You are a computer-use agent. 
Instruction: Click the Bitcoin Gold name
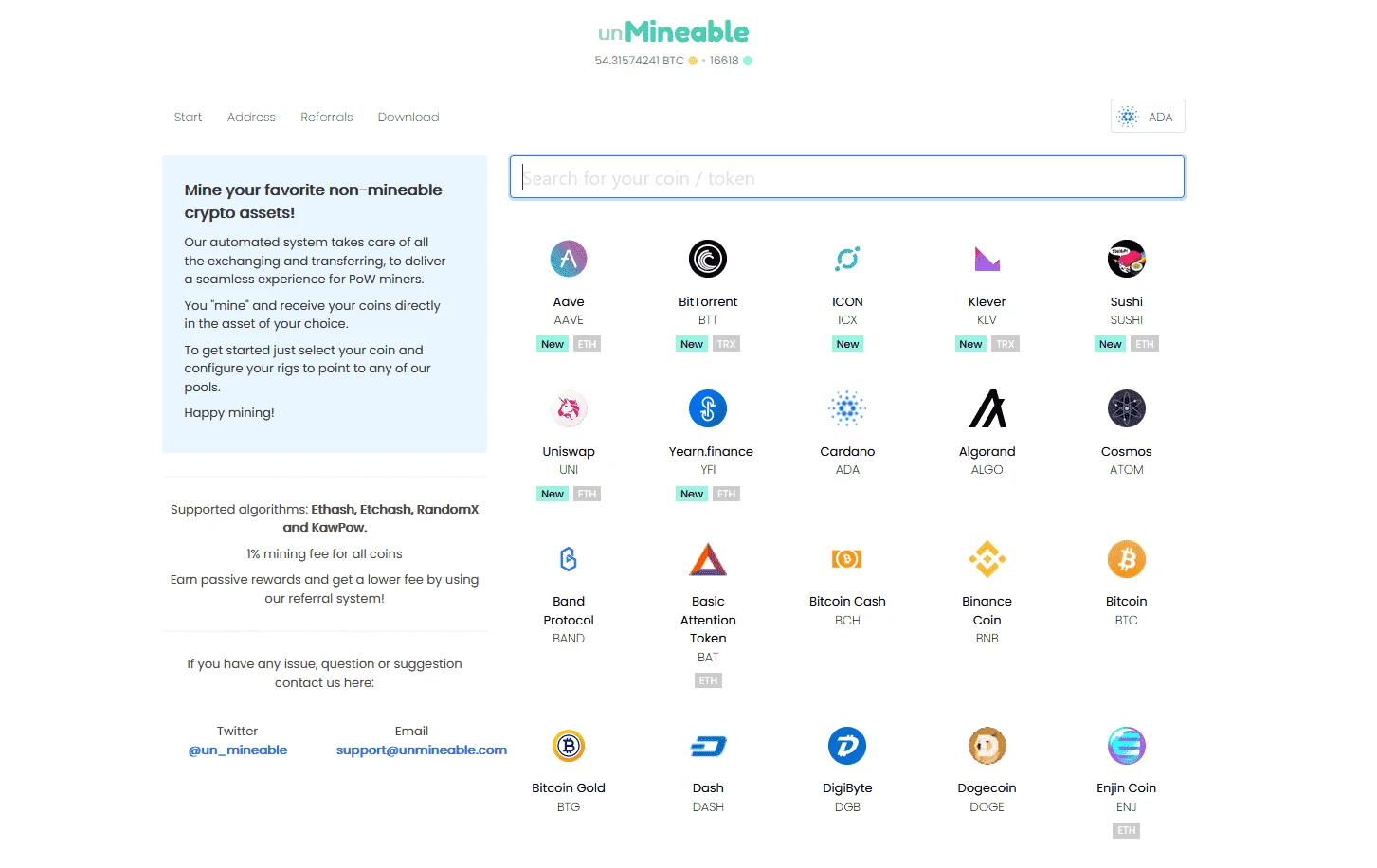pyautogui.click(x=569, y=787)
